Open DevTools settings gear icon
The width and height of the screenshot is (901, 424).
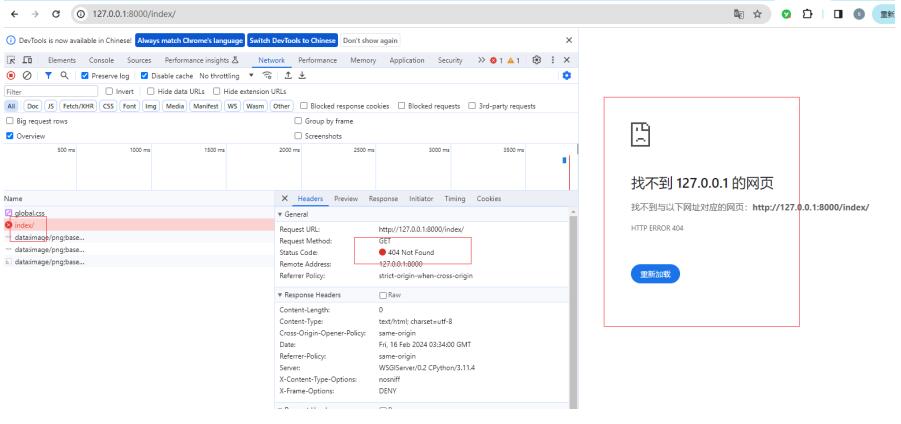537,60
